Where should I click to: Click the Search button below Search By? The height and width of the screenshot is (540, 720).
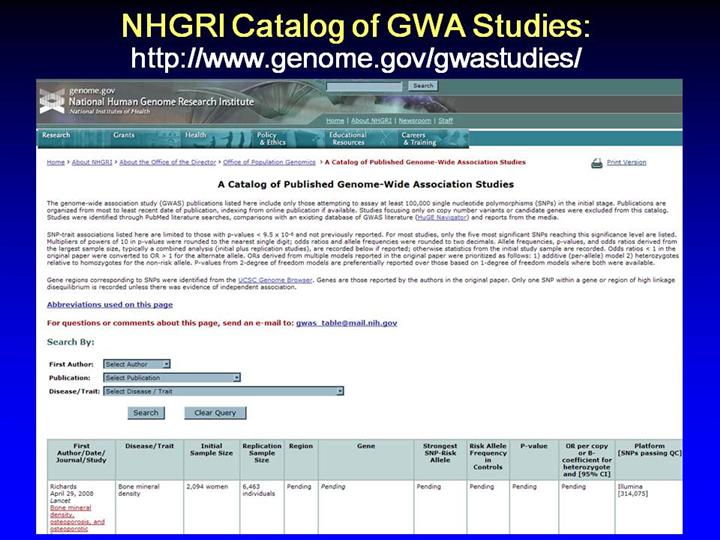pyautogui.click(x=146, y=412)
